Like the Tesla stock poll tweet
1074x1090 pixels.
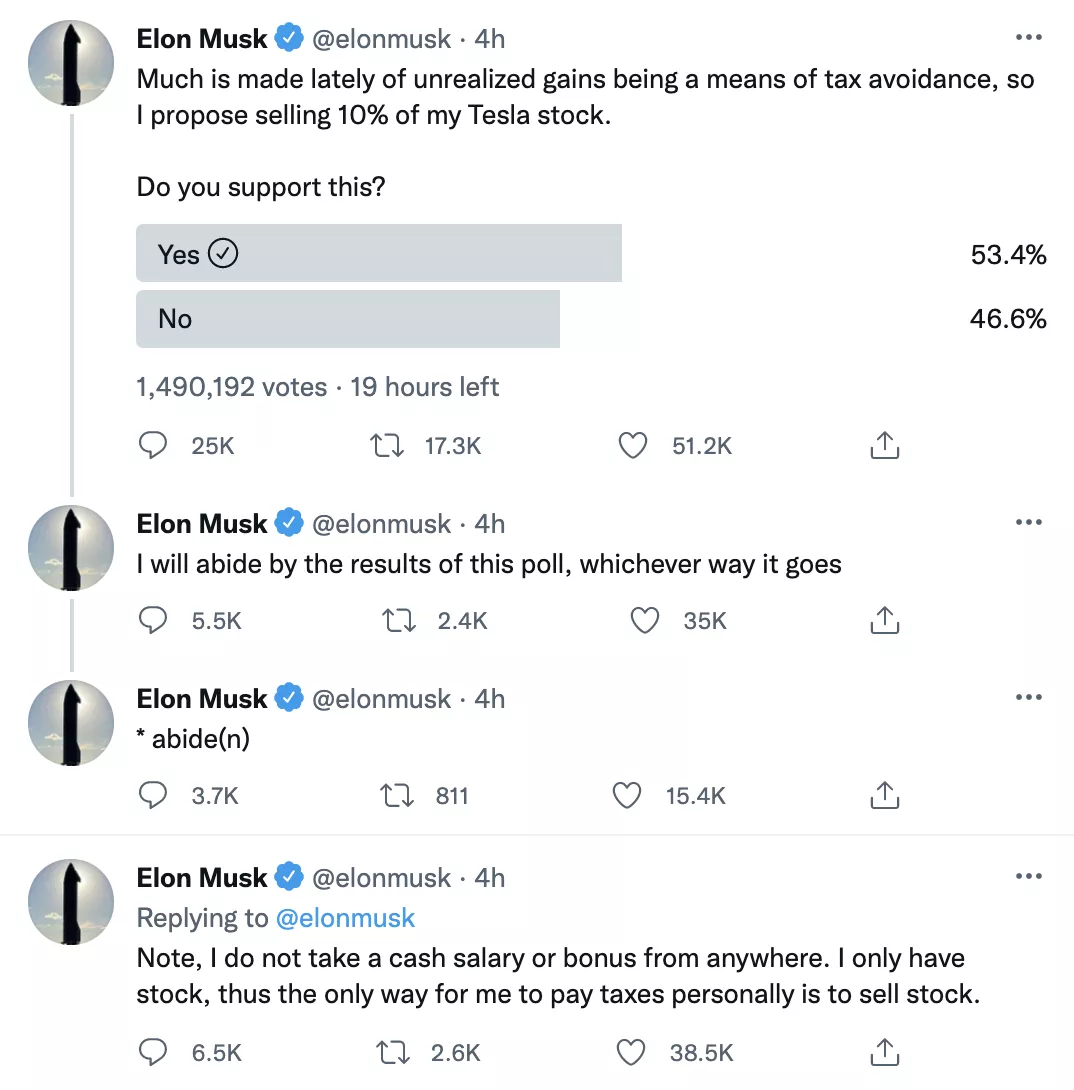point(633,445)
